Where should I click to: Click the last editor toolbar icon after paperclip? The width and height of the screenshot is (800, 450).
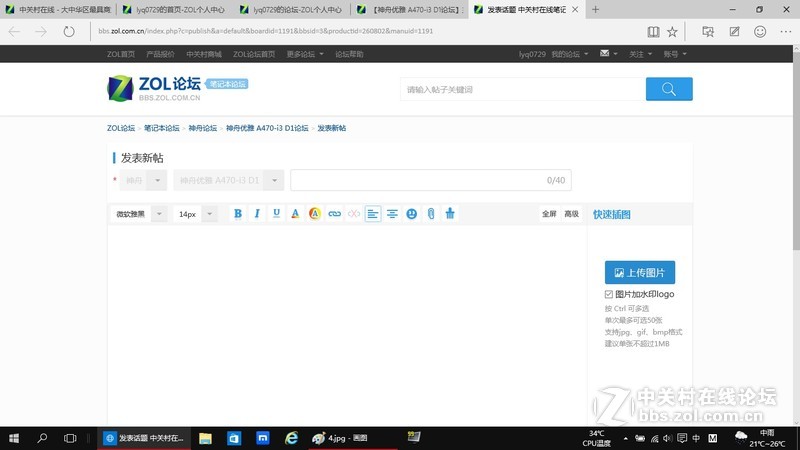click(450, 214)
